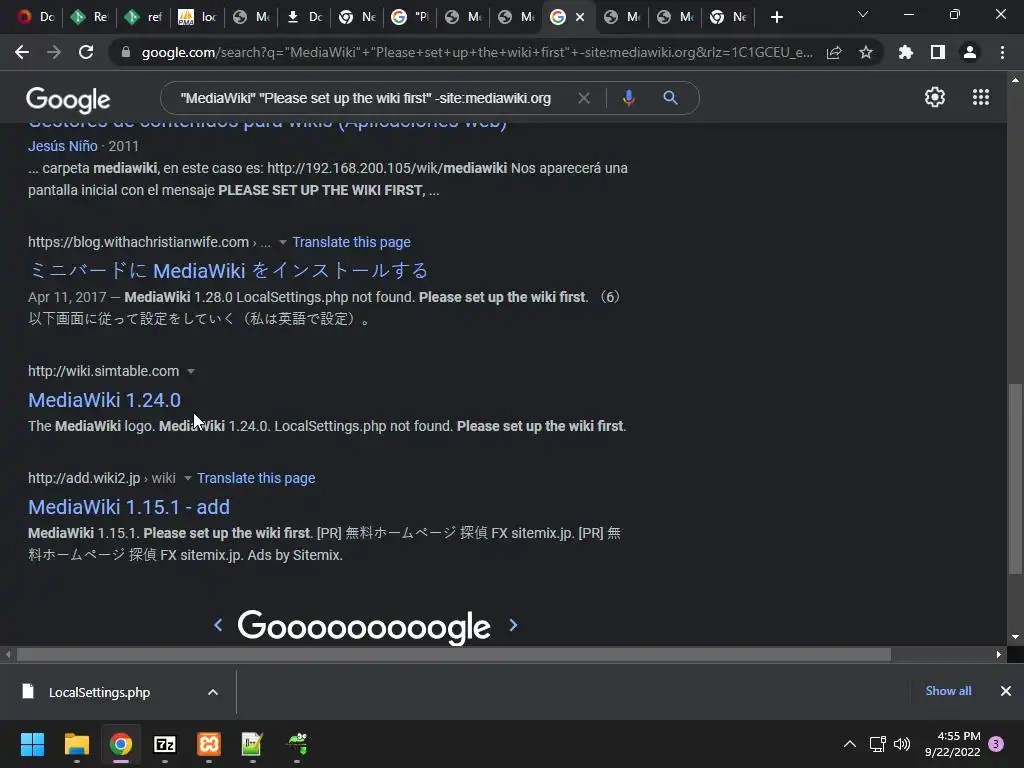Open MediaWiki 1.15.1 - add result
The height and width of the screenshot is (768, 1024).
(x=129, y=507)
